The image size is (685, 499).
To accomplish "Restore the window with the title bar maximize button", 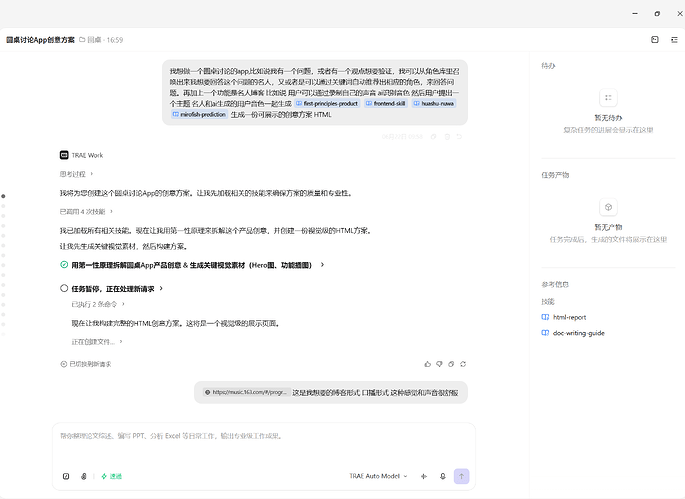I will [657, 14].
